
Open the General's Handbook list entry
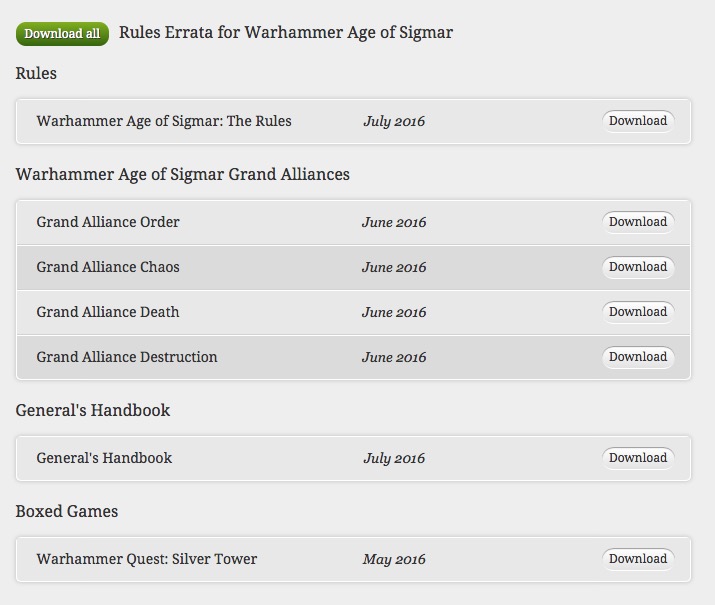pyautogui.click(x=104, y=458)
